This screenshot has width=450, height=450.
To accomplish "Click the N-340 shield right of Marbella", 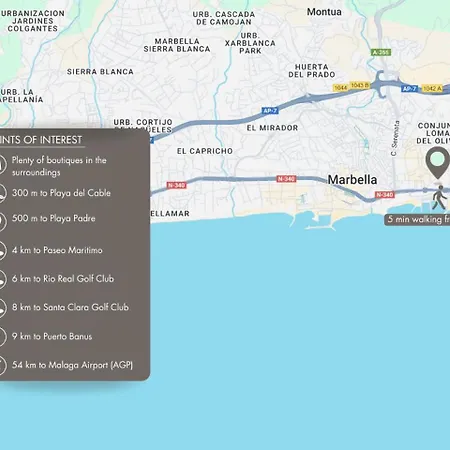I will coord(385,195).
